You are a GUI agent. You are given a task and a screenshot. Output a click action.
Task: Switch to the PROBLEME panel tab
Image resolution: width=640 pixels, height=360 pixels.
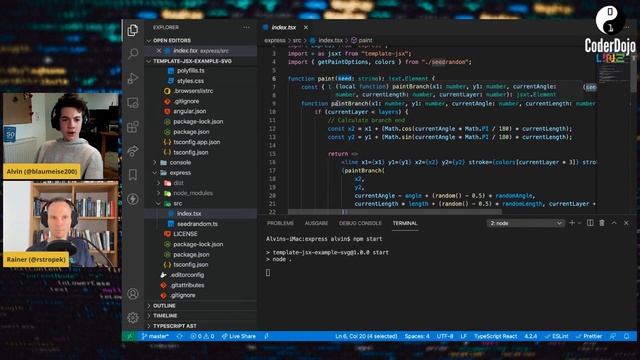pos(280,223)
